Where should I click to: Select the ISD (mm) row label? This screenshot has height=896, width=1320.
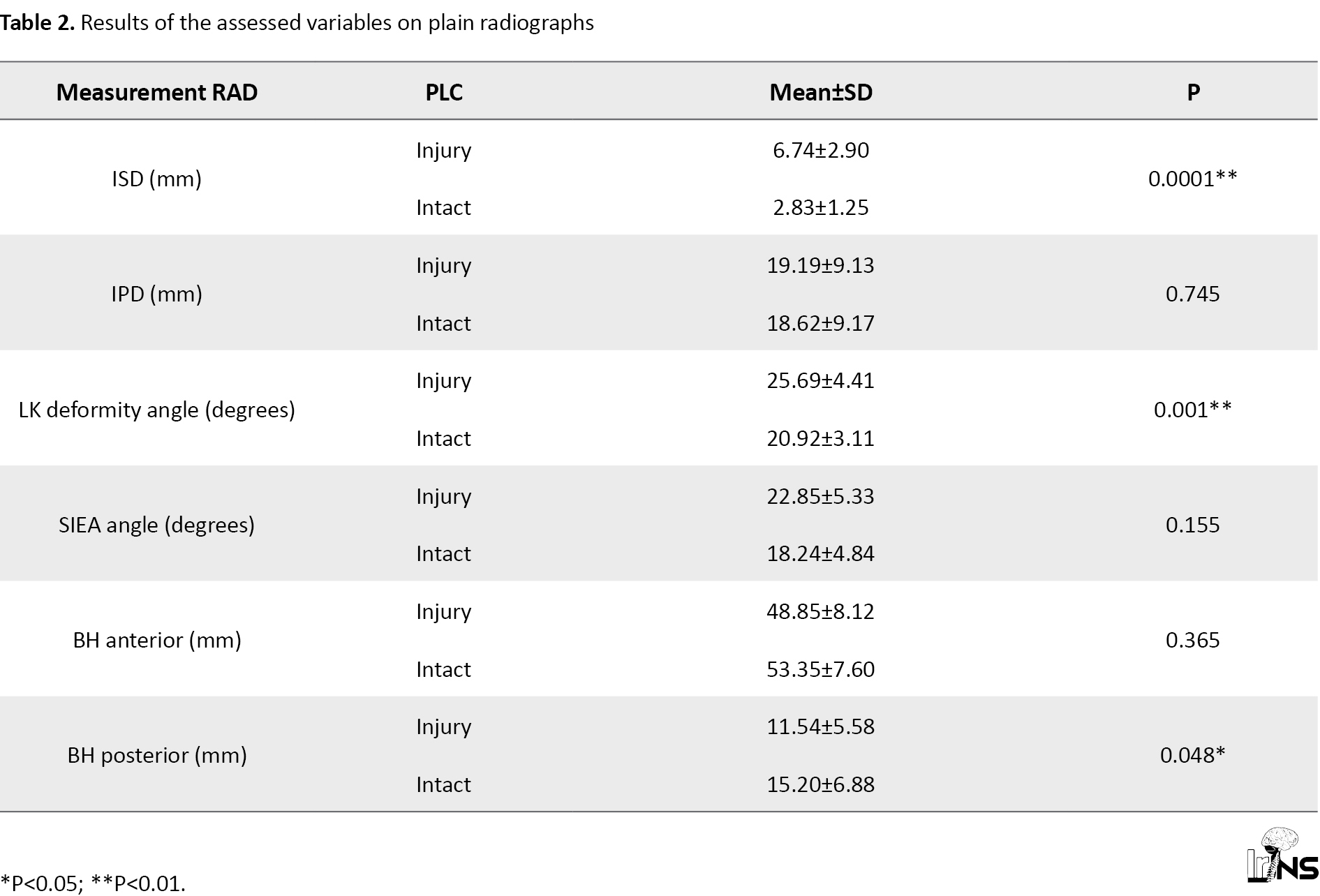[156, 179]
